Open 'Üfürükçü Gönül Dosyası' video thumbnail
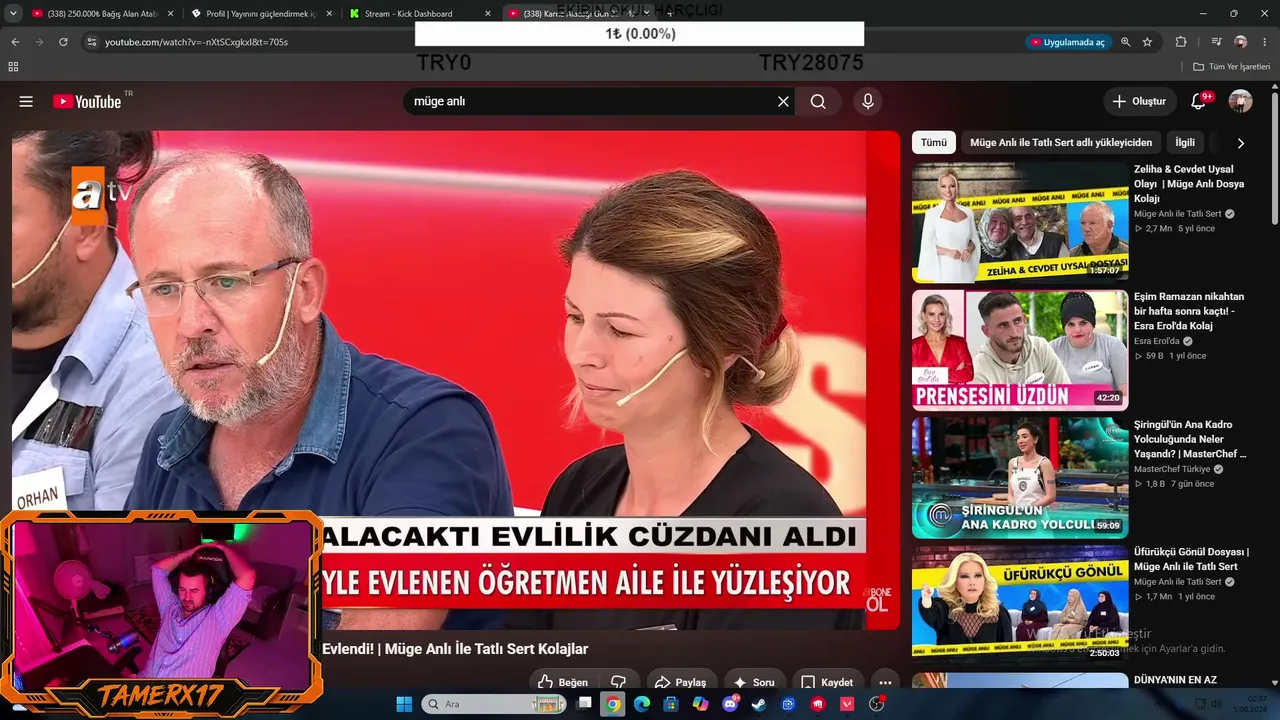This screenshot has width=1280, height=720. (x=1020, y=605)
